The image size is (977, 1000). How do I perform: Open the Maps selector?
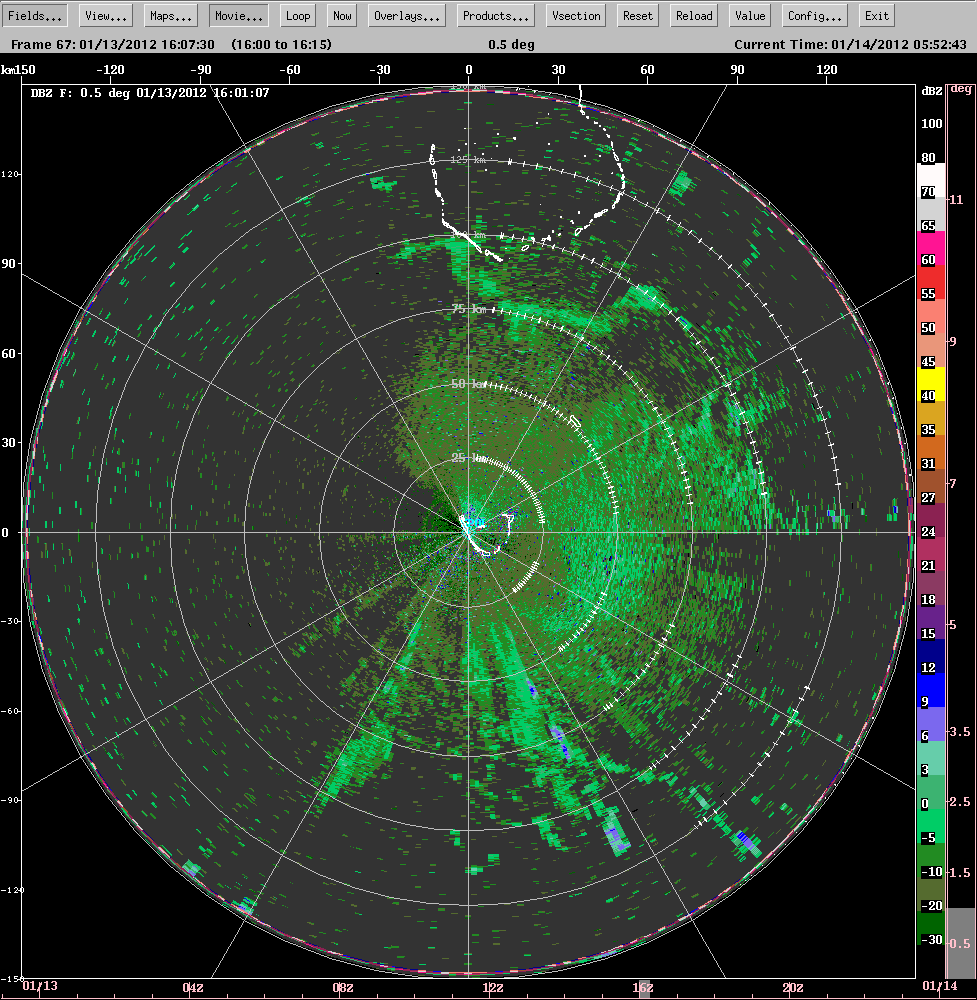coord(169,15)
